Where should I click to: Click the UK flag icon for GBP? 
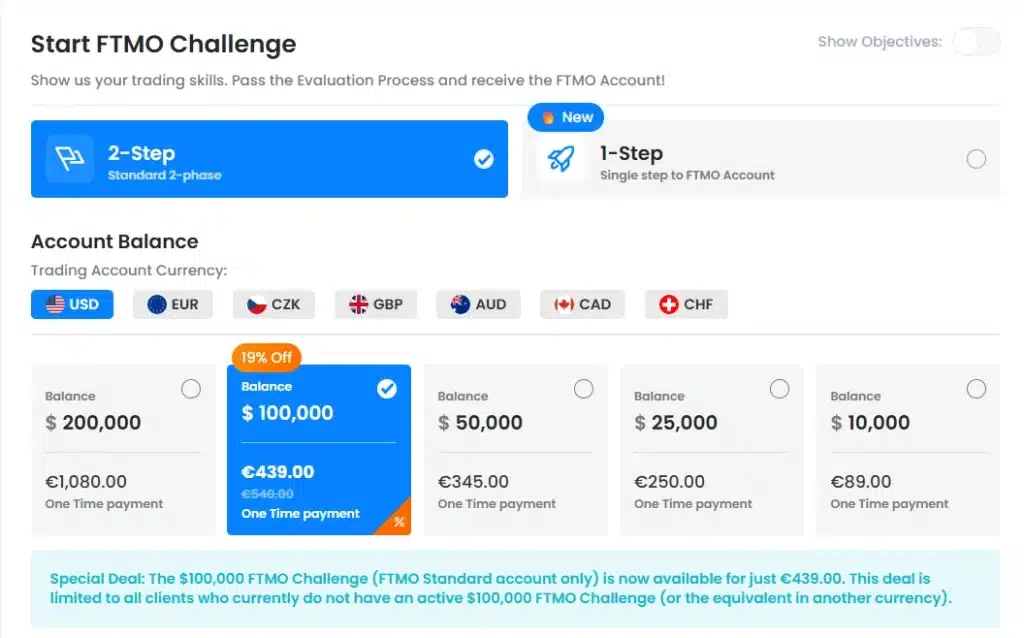pos(358,304)
